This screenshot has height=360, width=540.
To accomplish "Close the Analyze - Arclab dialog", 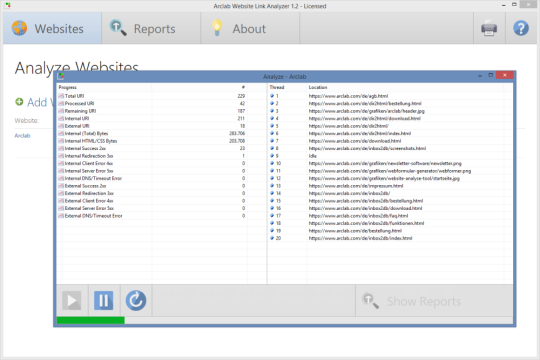I will pyautogui.click(x=505, y=75).
